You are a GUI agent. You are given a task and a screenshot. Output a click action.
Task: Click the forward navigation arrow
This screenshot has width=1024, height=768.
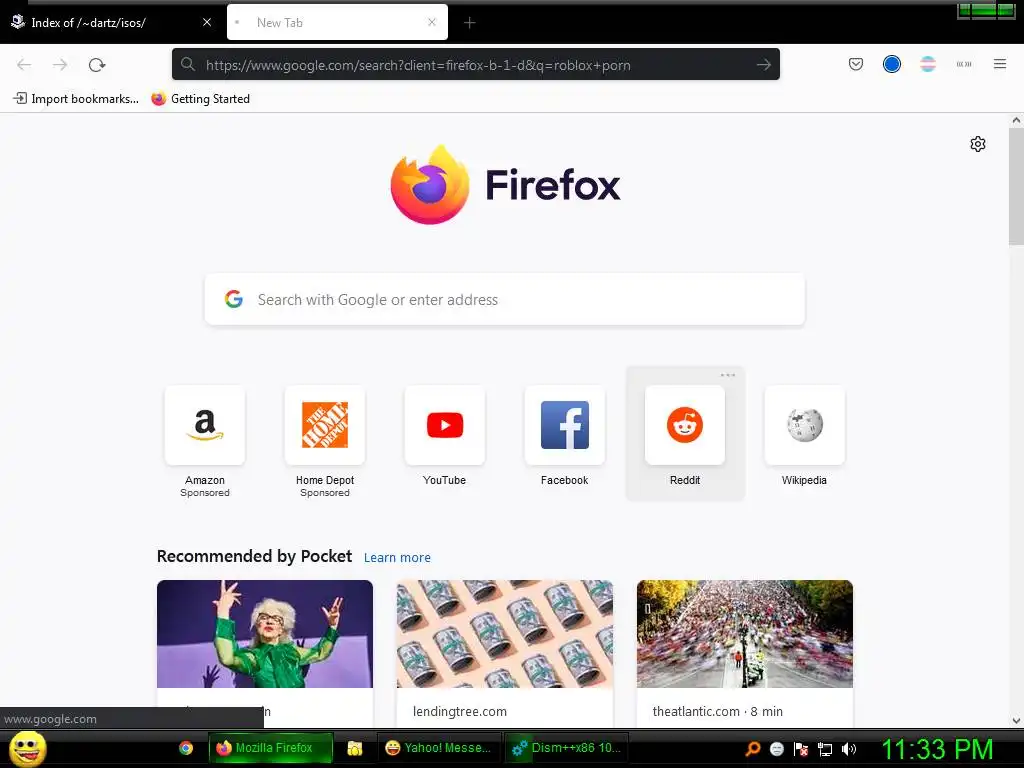pos(60,65)
